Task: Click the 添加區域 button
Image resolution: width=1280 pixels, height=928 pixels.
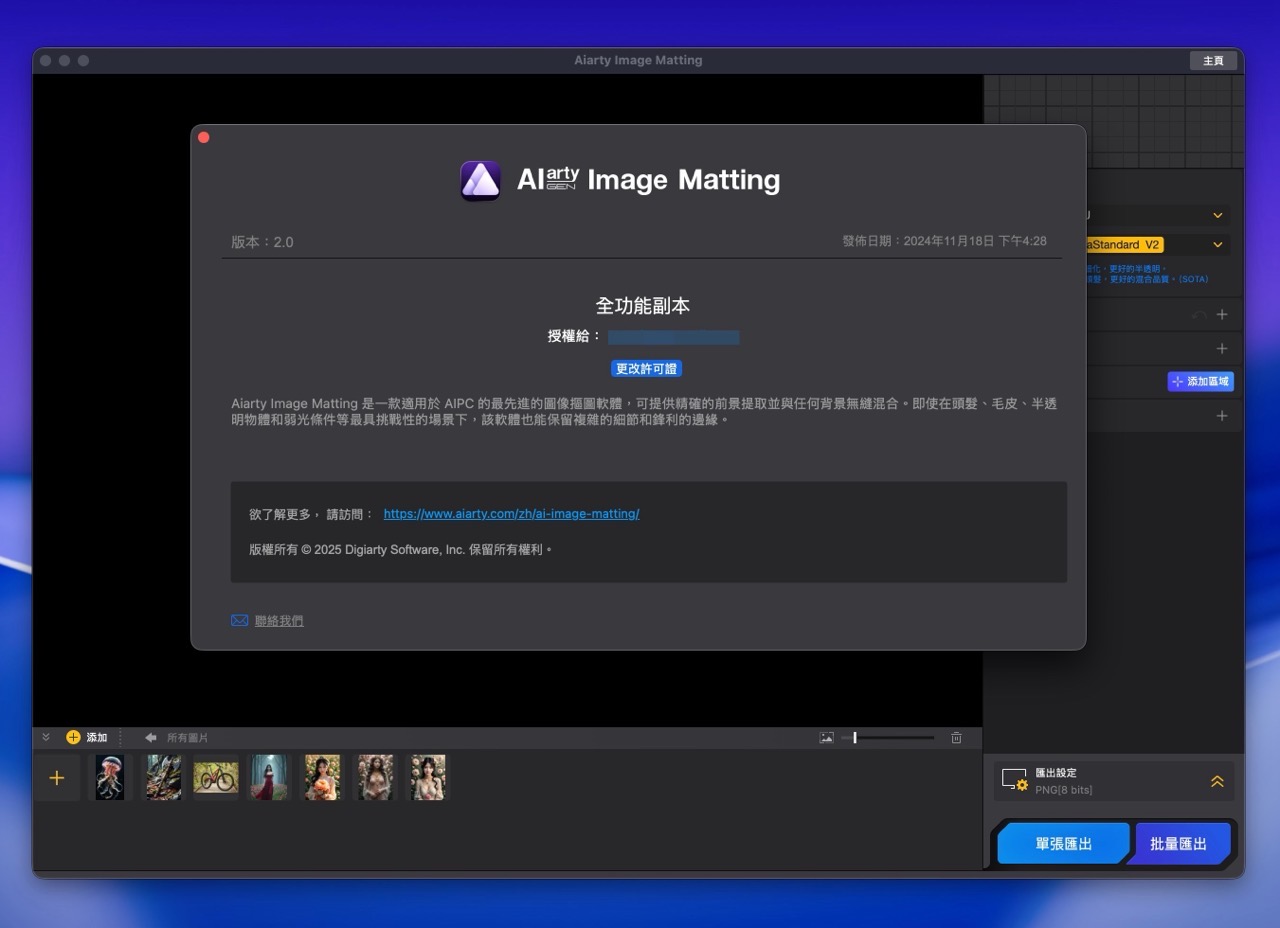Action: [1200, 381]
